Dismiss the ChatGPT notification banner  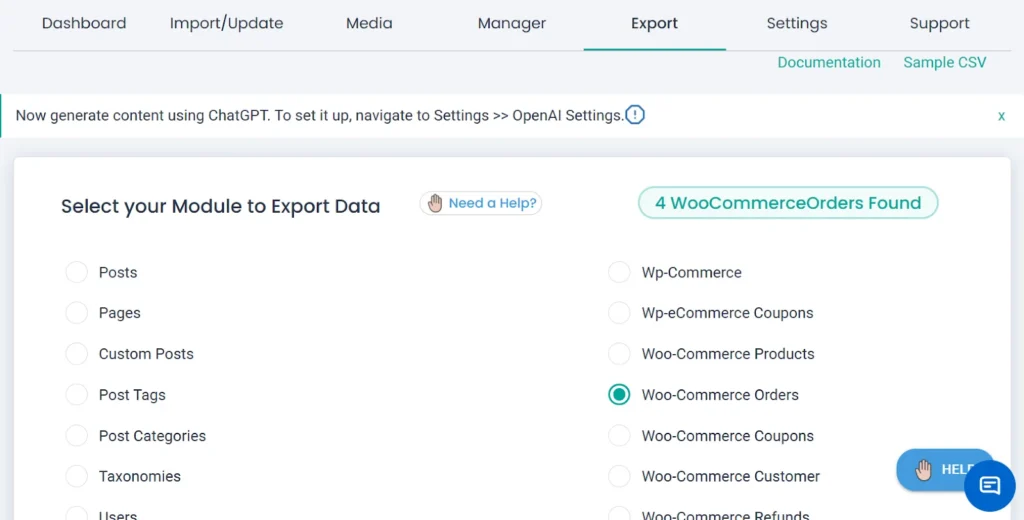tap(1001, 116)
